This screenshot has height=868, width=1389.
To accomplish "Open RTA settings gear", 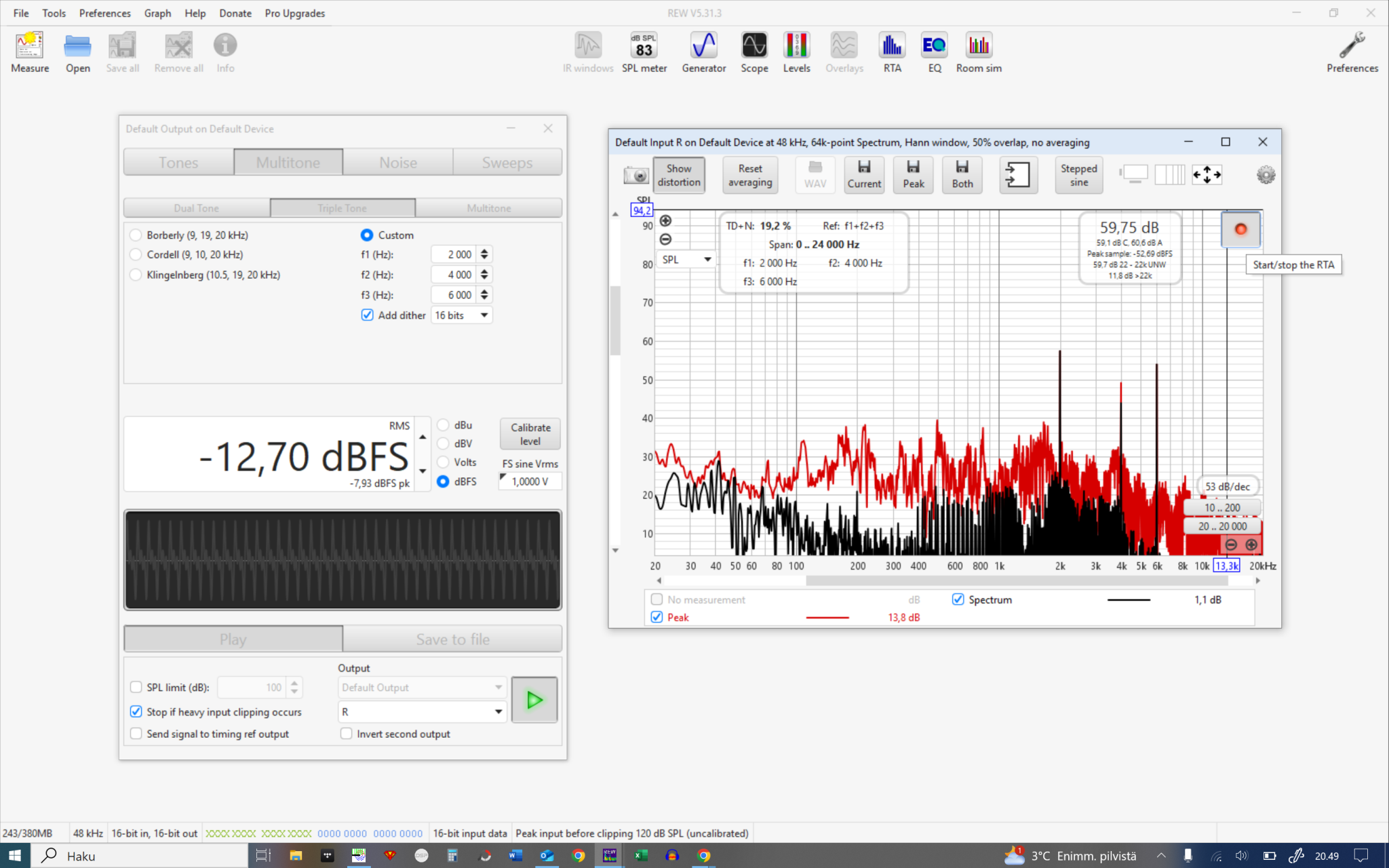I will tap(1266, 175).
